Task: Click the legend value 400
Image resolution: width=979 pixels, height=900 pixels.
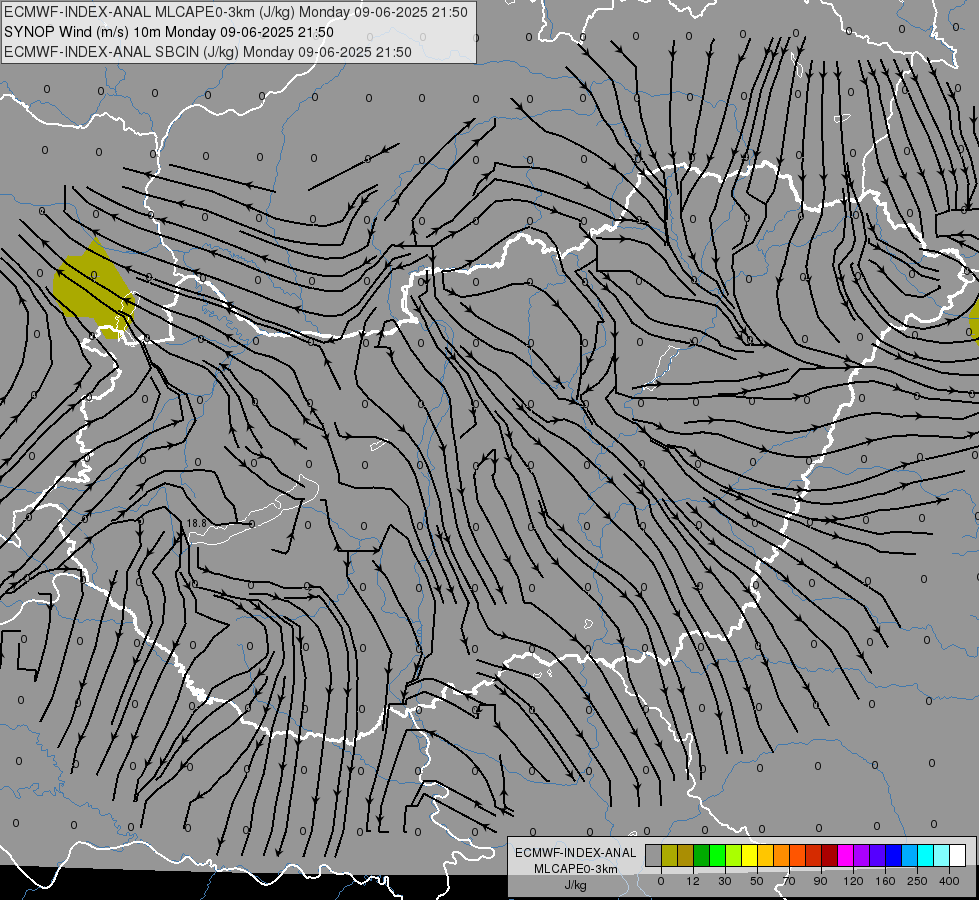Action: click(x=949, y=881)
